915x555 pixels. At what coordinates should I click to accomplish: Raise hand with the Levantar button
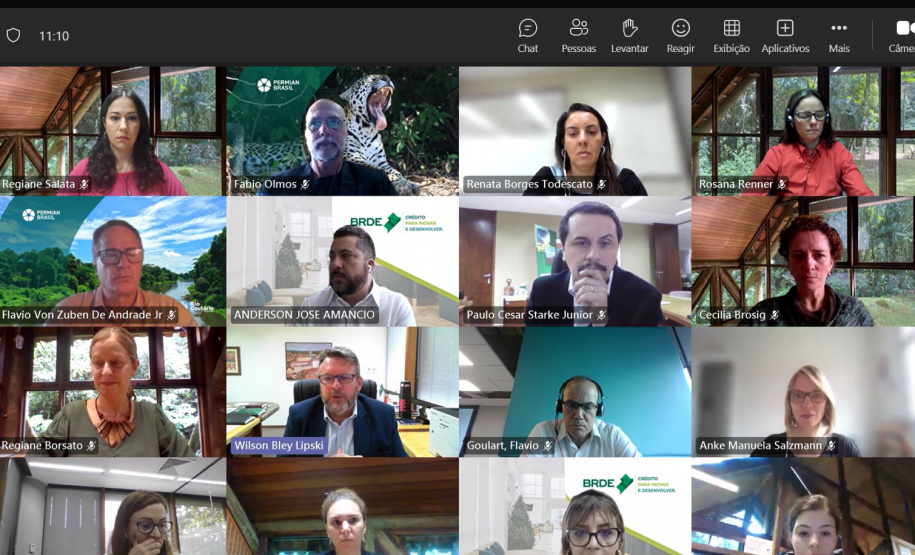(629, 36)
